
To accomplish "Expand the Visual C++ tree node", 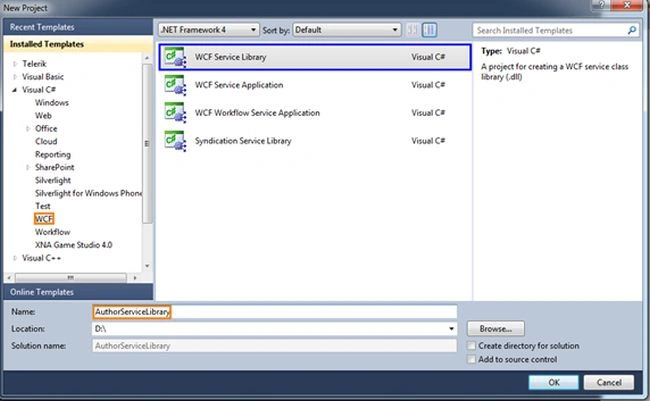I will pyautogui.click(x=15, y=258).
